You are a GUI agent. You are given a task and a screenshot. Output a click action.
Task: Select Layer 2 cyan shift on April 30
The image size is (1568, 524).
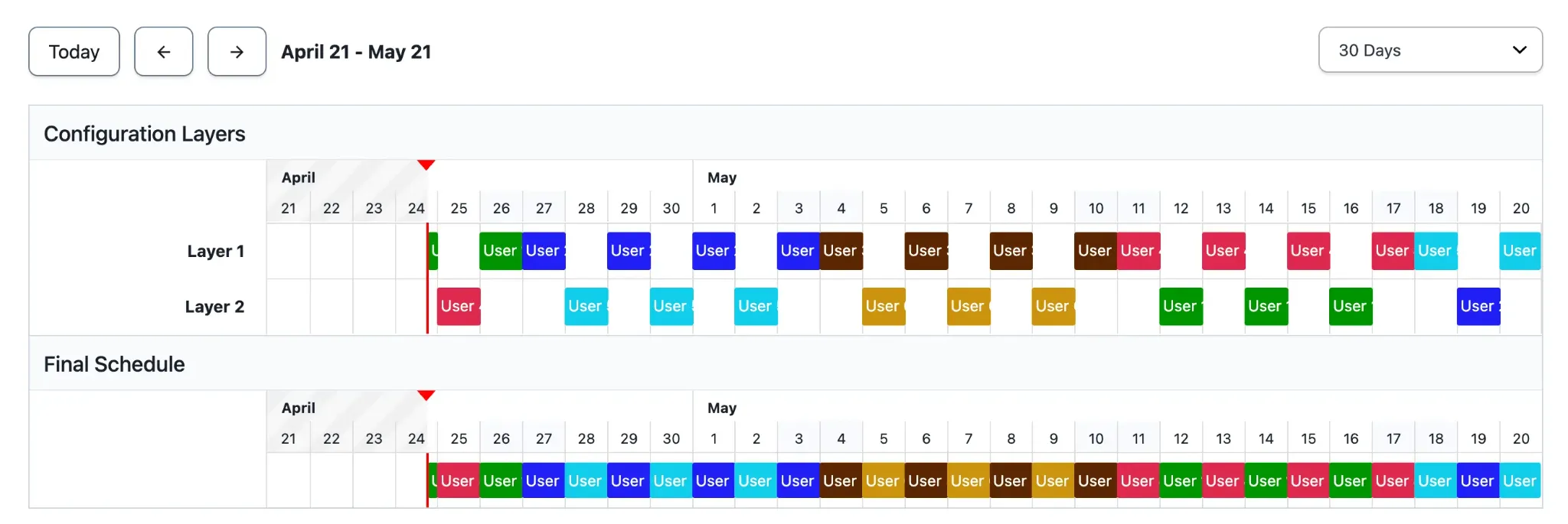[x=671, y=307]
